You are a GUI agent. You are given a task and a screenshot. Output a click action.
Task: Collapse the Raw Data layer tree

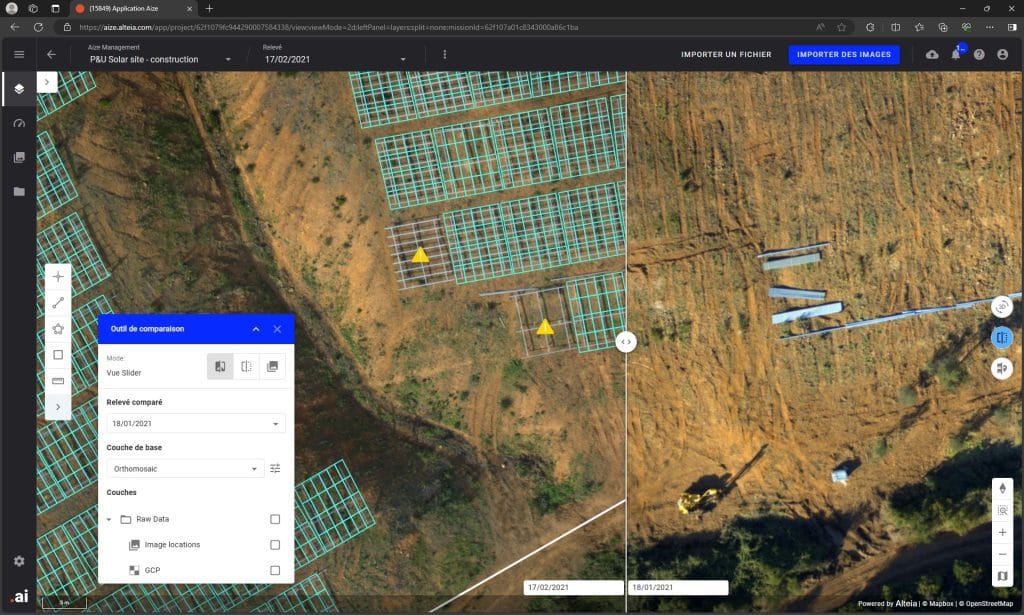click(110, 519)
